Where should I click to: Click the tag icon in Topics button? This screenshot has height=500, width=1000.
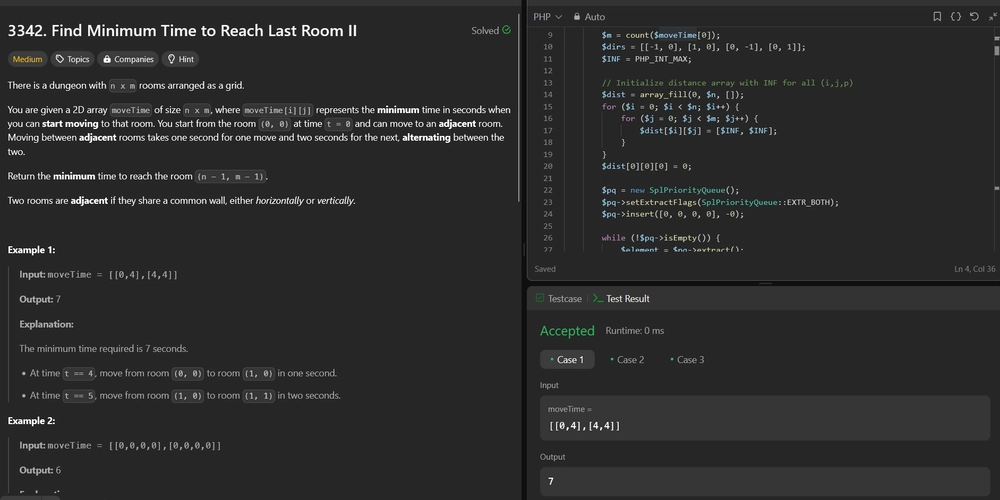[60, 59]
